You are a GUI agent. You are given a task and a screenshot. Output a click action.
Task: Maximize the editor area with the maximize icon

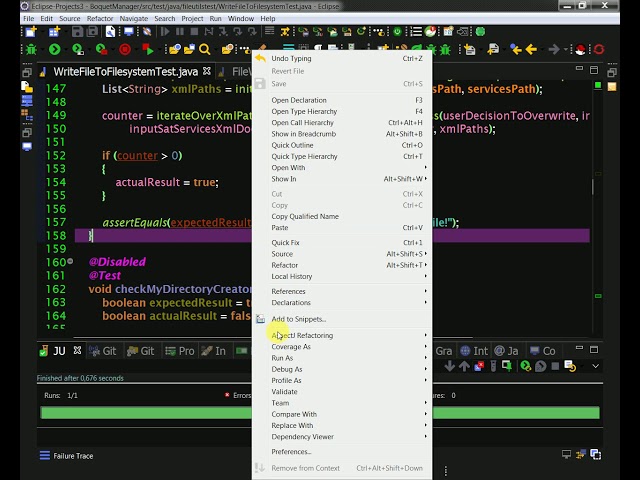click(594, 70)
